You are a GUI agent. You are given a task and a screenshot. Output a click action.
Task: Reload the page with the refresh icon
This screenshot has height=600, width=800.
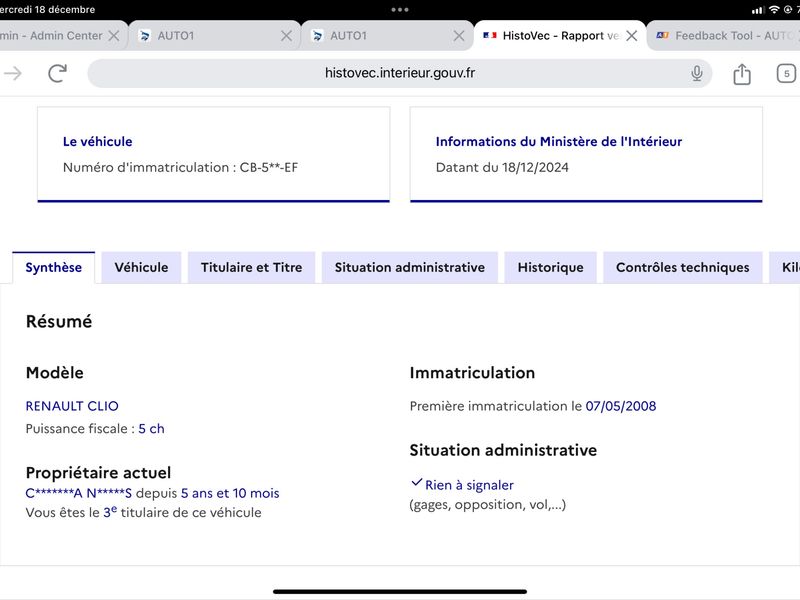(x=57, y=73)
